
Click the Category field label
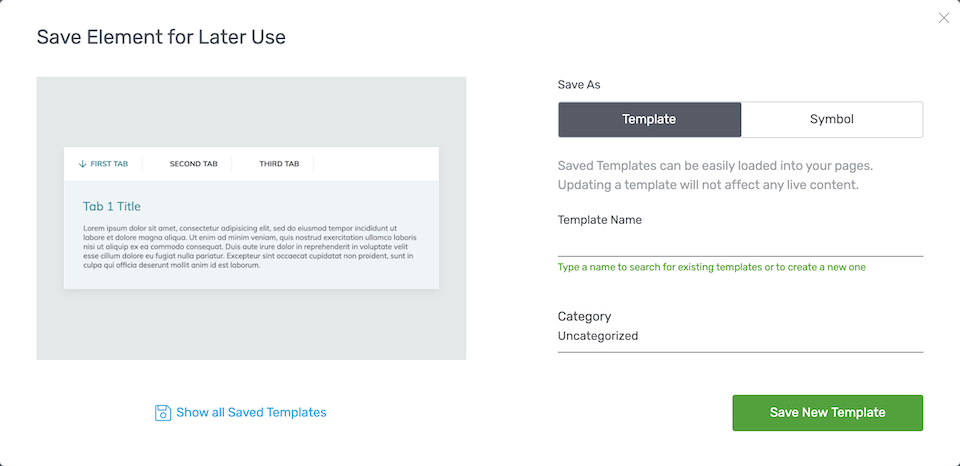click(x=584, y=317)
